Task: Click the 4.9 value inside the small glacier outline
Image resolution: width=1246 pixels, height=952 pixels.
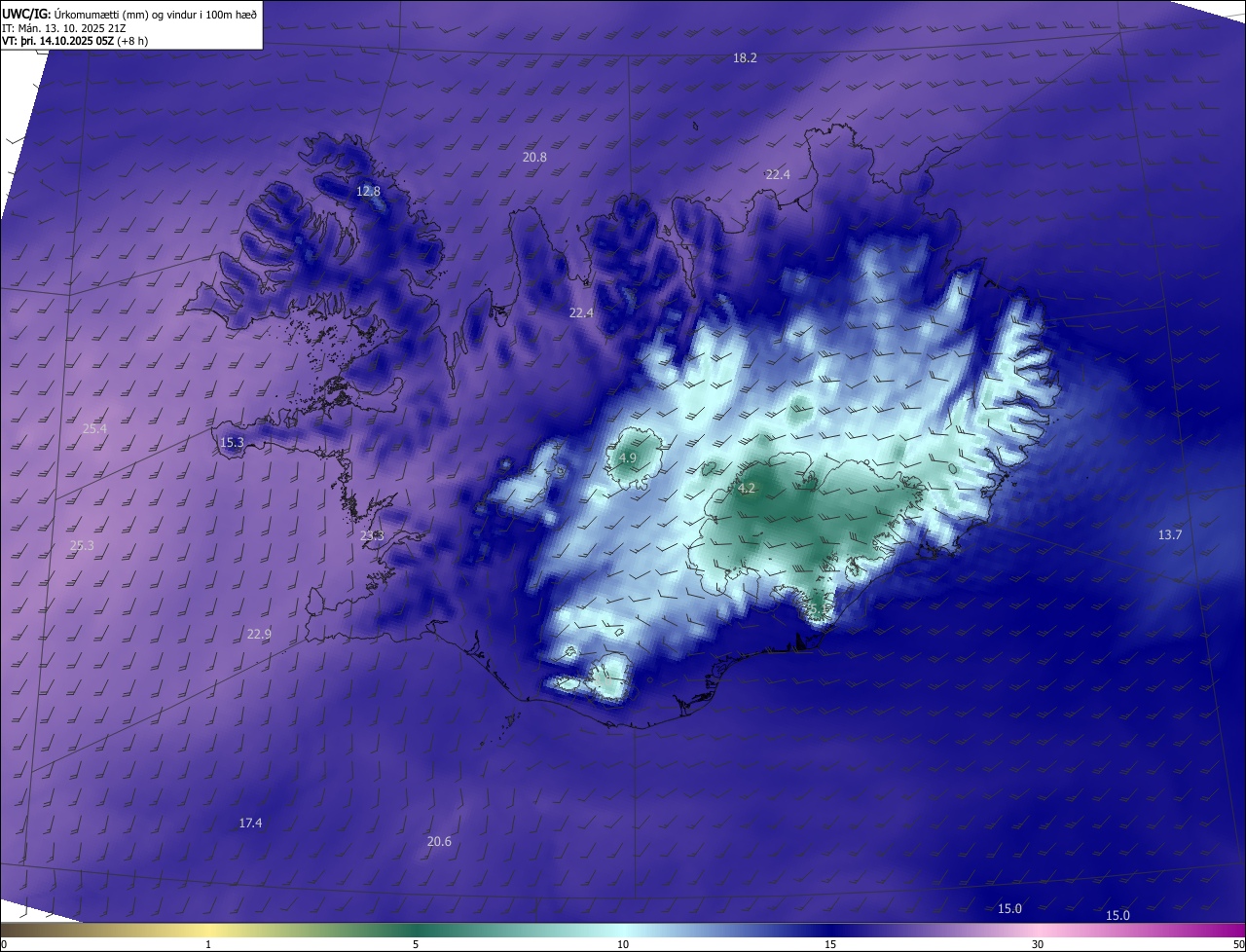Action: [x=628, y=458]
